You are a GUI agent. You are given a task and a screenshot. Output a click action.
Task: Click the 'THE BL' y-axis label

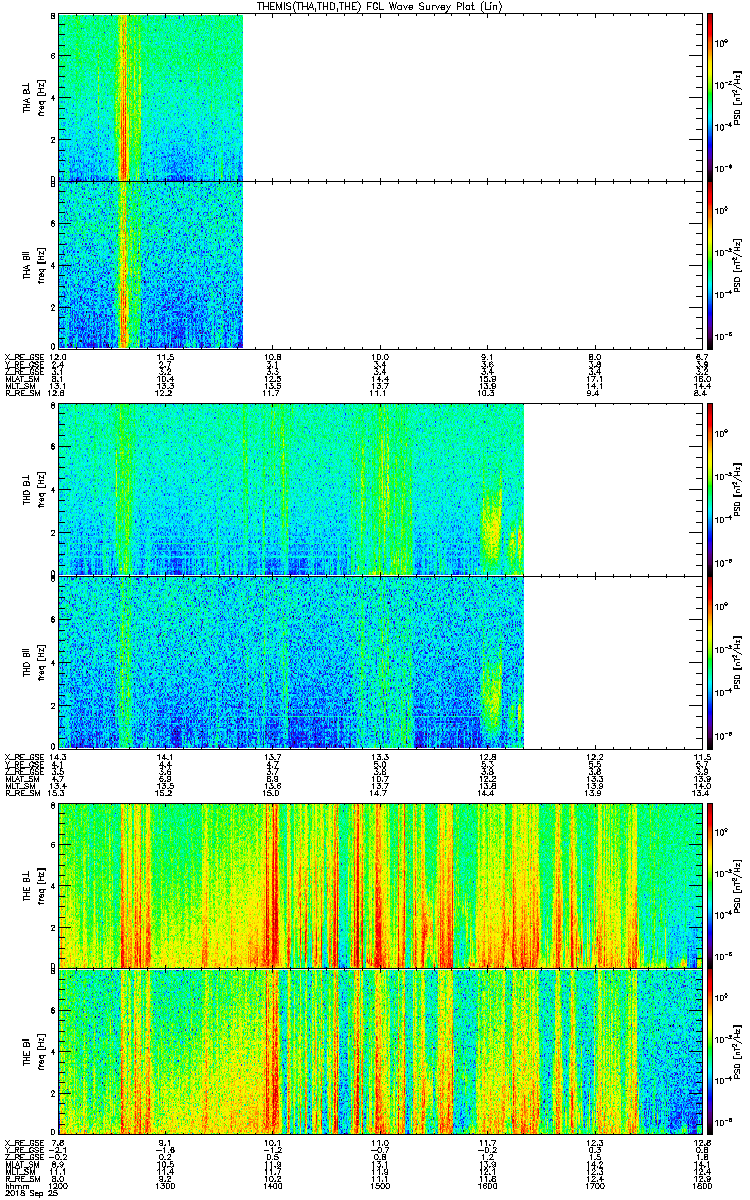(x=27, y=884)
